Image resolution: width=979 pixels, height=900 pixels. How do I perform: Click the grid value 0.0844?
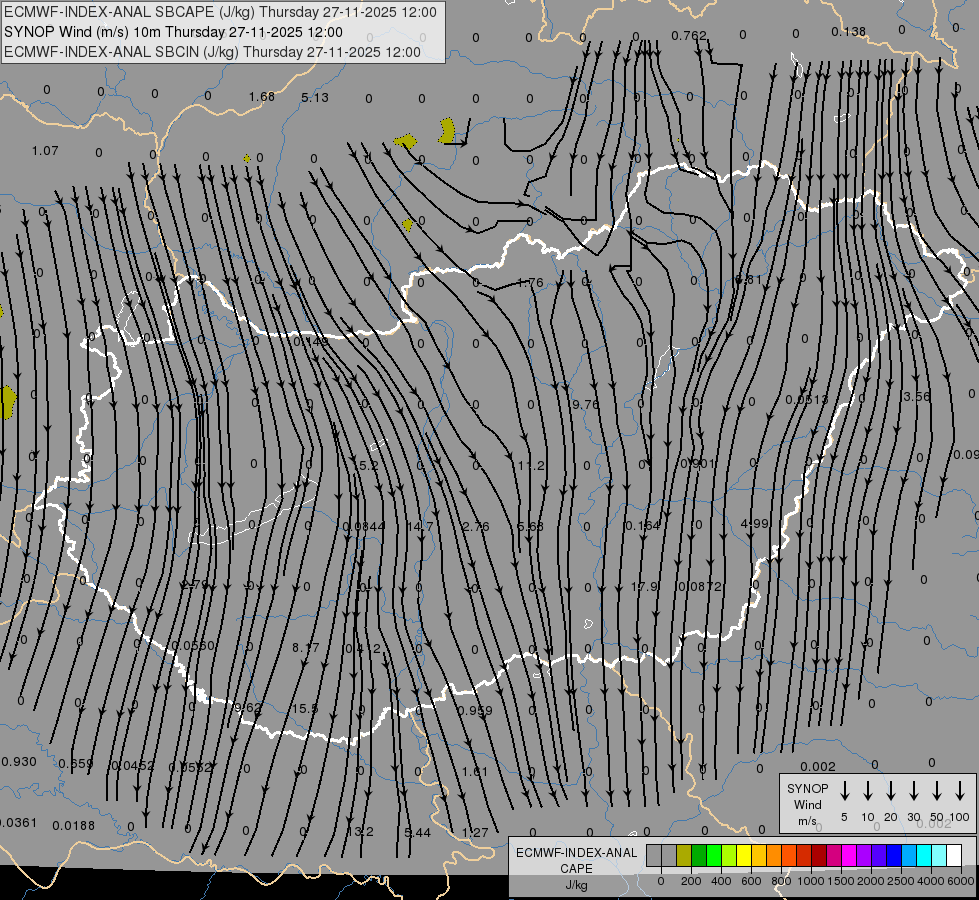click(x=364, y=527)
